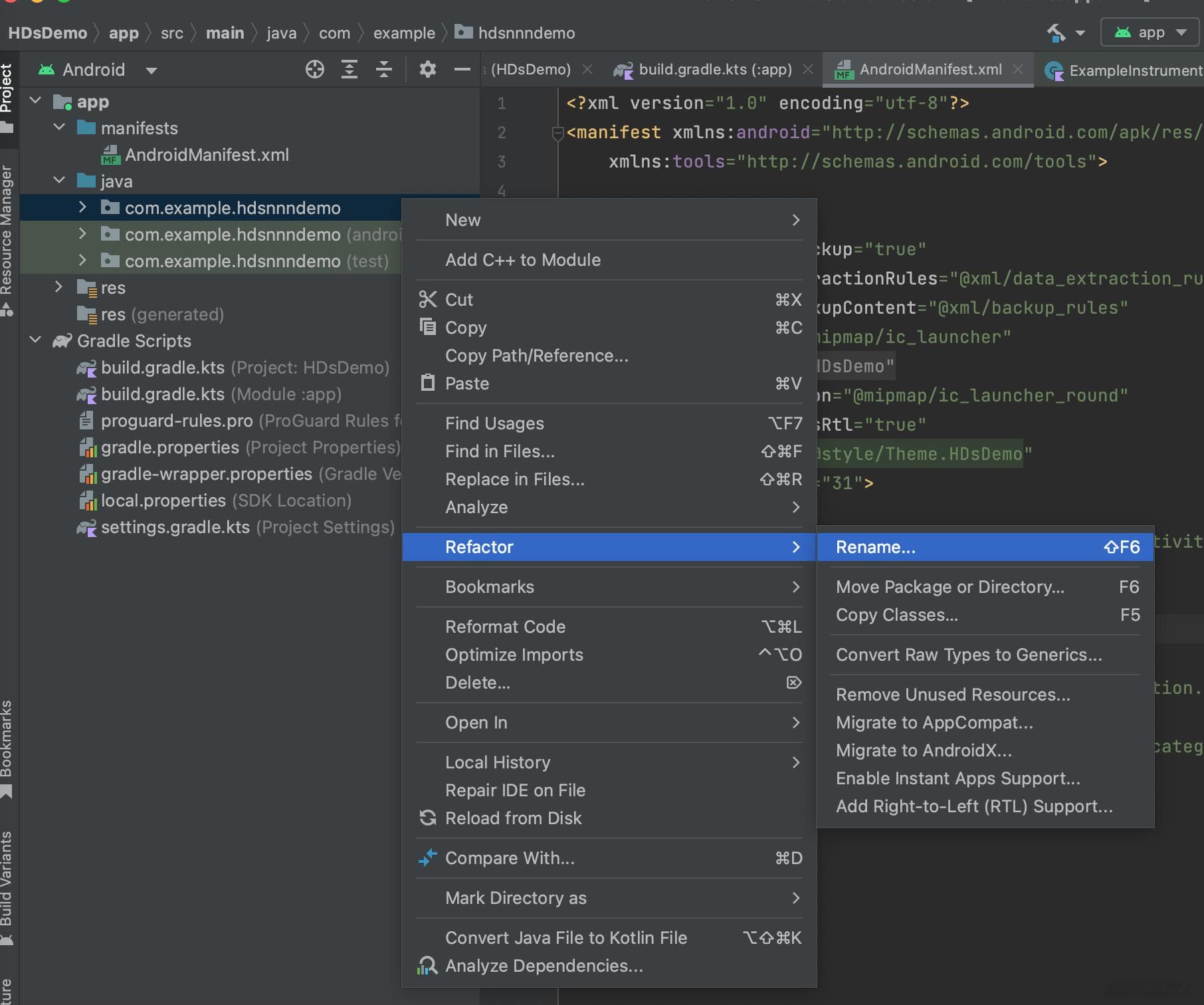Expand the com.example.hdsnnndemo (test) package
The height and width of the screenshot is (1005, 1204).
click(x=82, y=261)
